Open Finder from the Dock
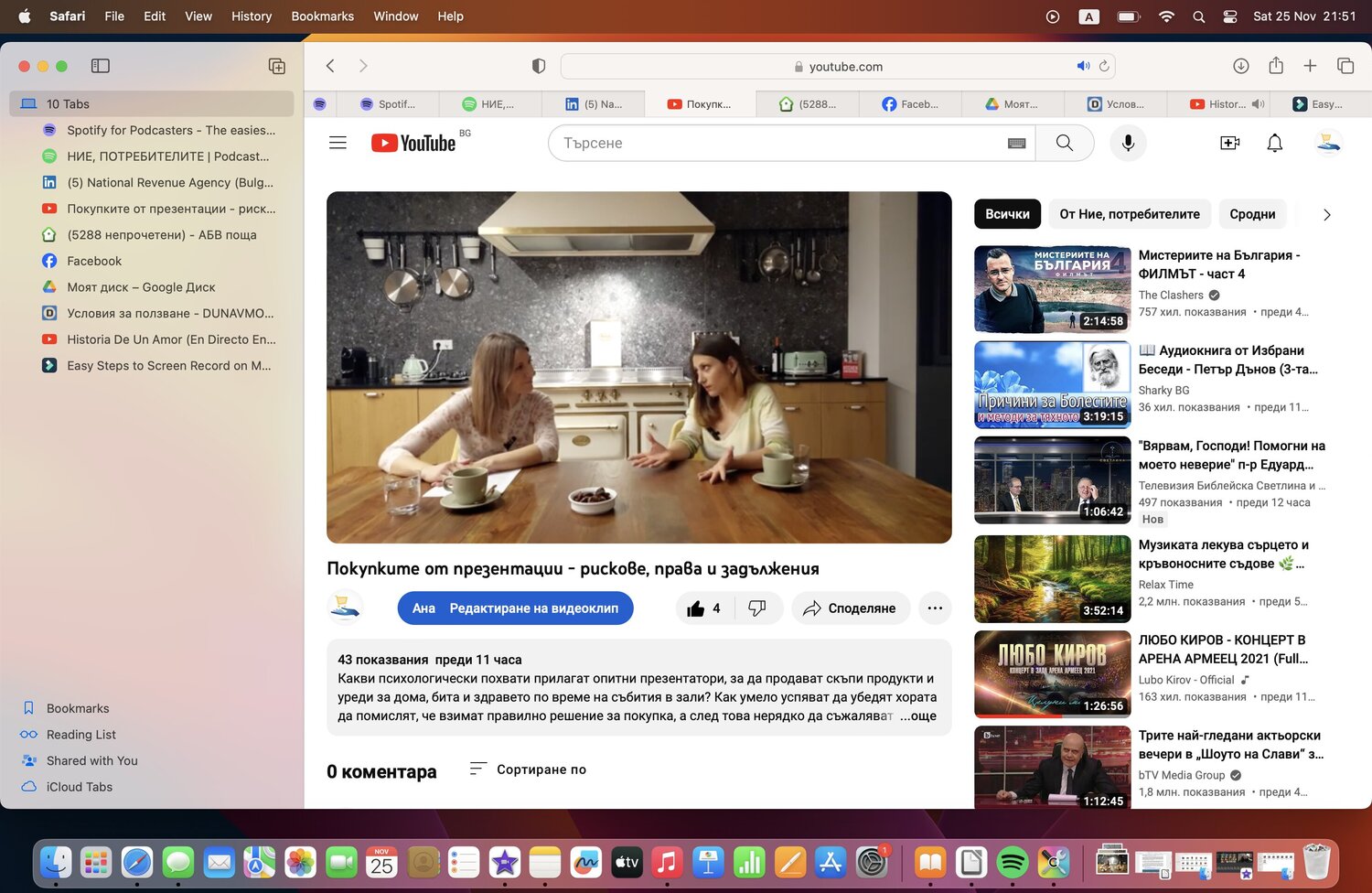The image size is (1372, 893). [x=56, y=862]
